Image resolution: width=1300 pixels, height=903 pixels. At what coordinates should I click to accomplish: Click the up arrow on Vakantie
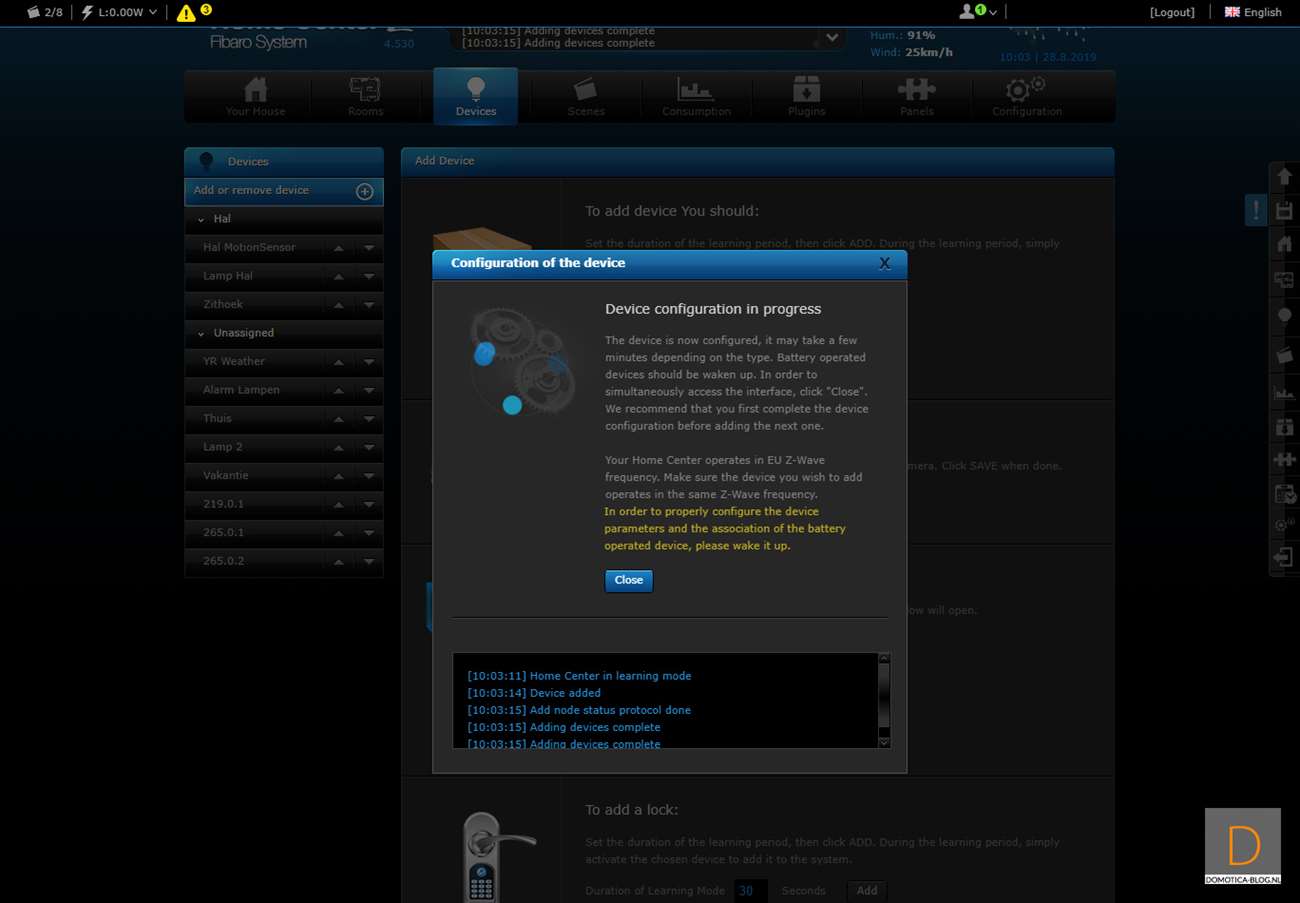coord(339,476)
